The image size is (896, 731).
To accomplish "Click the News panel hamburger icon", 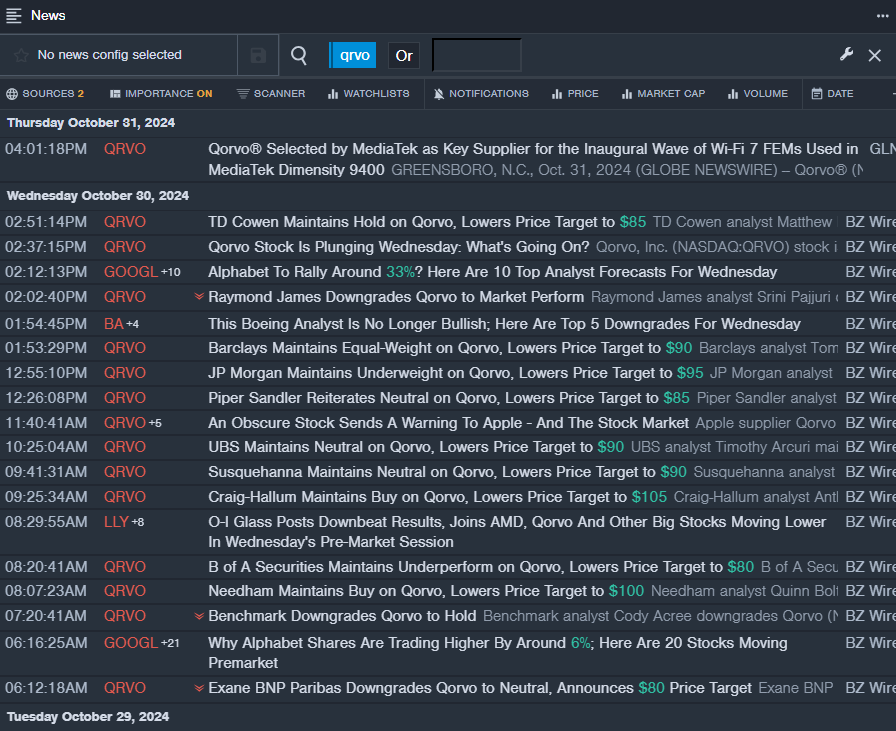I will click(14, 15).
